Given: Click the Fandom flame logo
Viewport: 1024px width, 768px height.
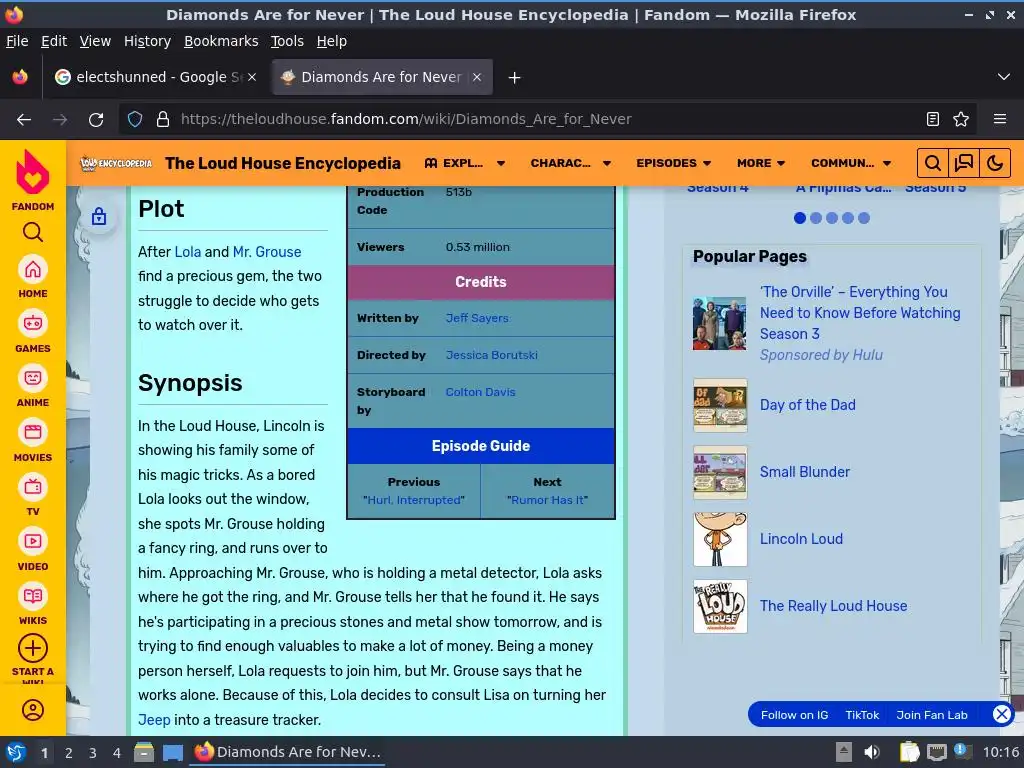Looking at the screenshot, I should (x=33, y=172).
